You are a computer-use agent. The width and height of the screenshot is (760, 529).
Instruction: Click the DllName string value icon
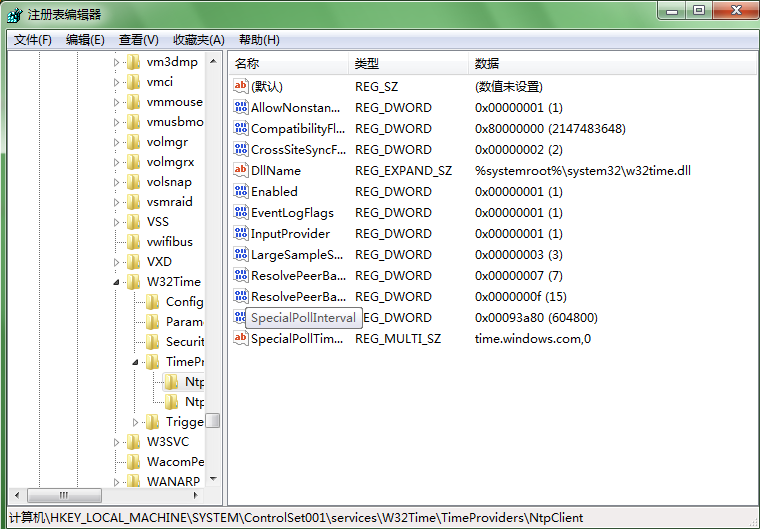pos(240,170)
